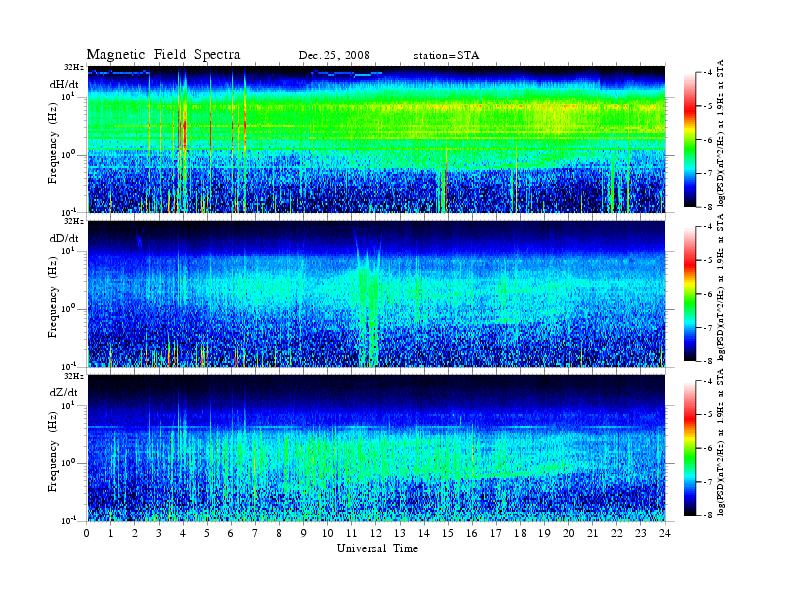
Task: Click hour '21' on the time axis
Action: pos(592,534)
